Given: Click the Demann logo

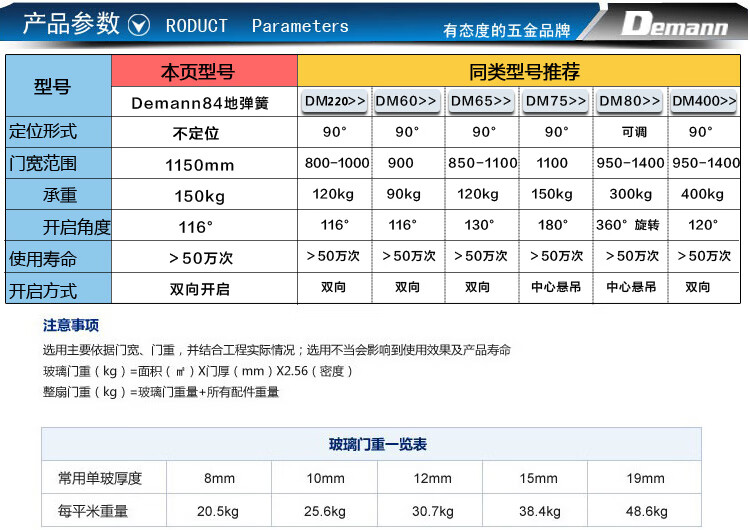Looking at the screenshot, I should tap(674, 24).
